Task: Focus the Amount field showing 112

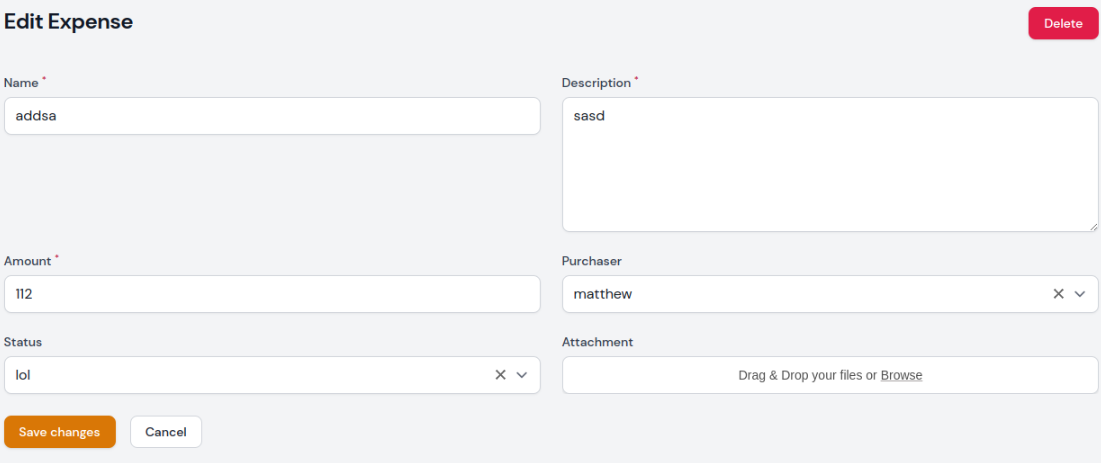Action: pyautogui.click(x=272, y=294)
